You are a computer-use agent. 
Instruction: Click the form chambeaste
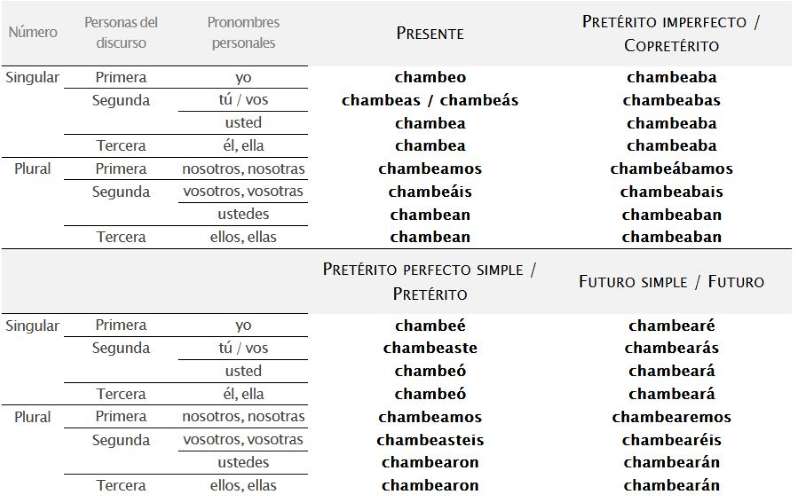point(430,349)
